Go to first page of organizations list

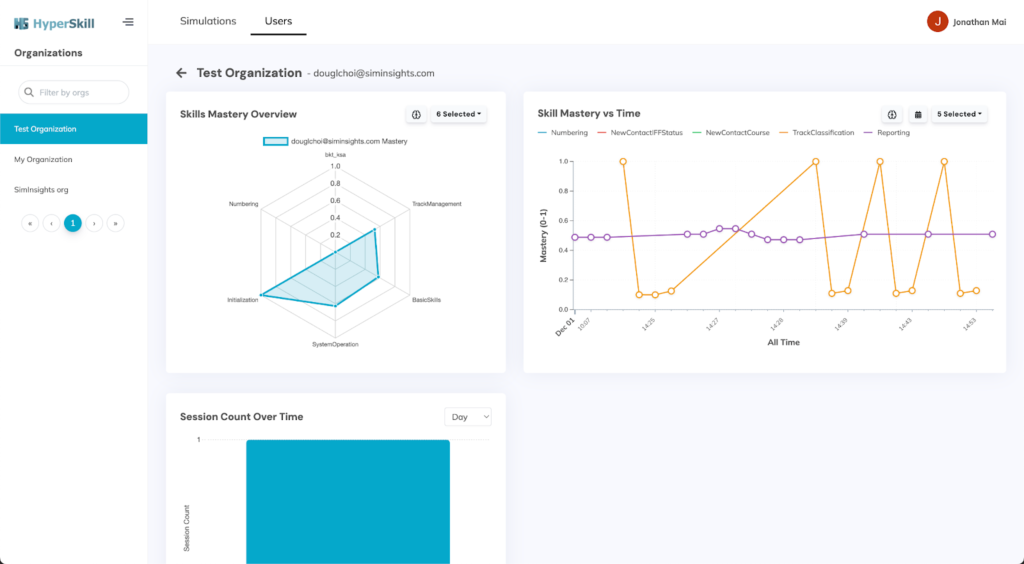coord(30,223)
